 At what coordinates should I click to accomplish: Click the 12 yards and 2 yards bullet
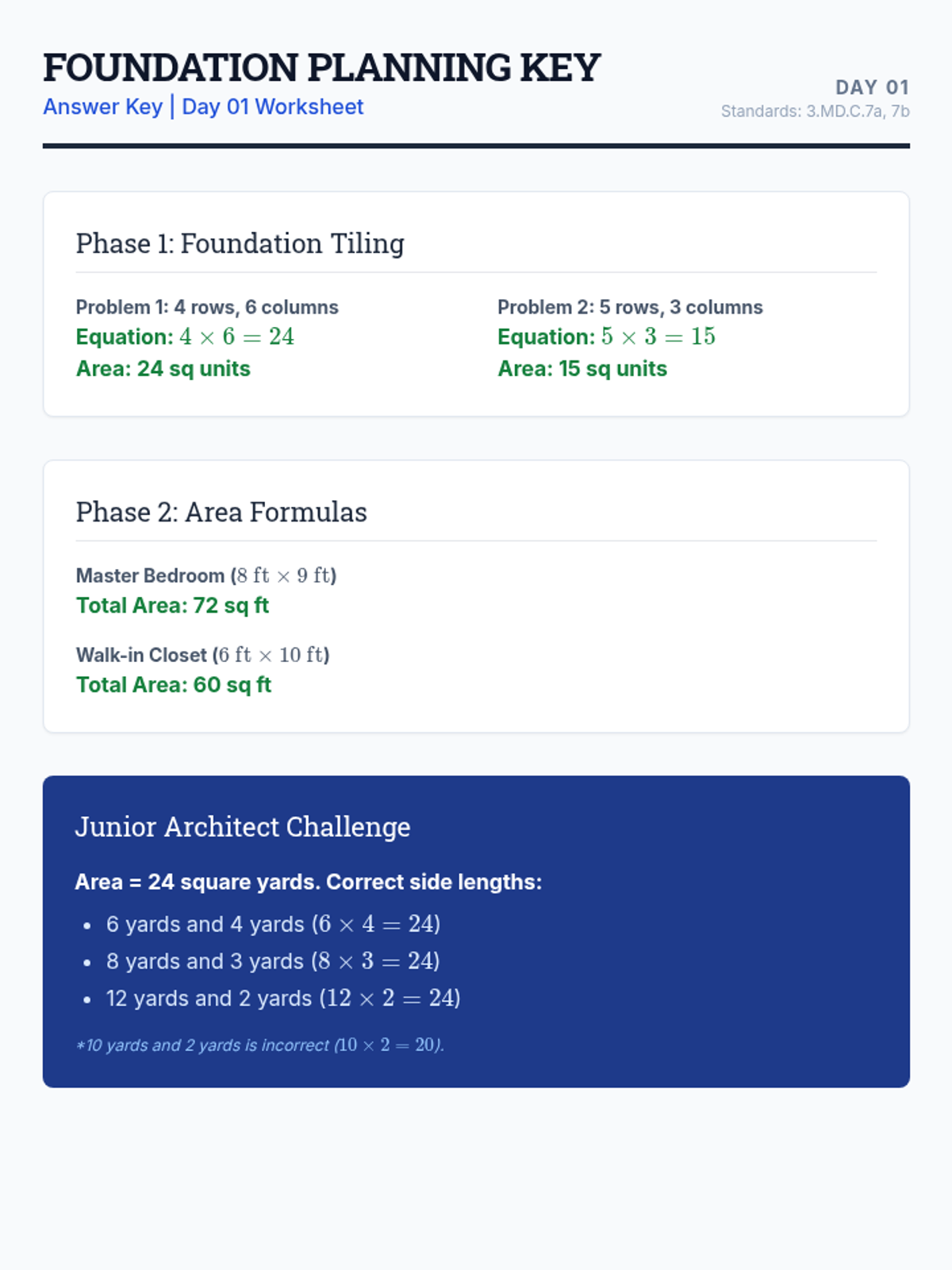(x=283, y=998)
